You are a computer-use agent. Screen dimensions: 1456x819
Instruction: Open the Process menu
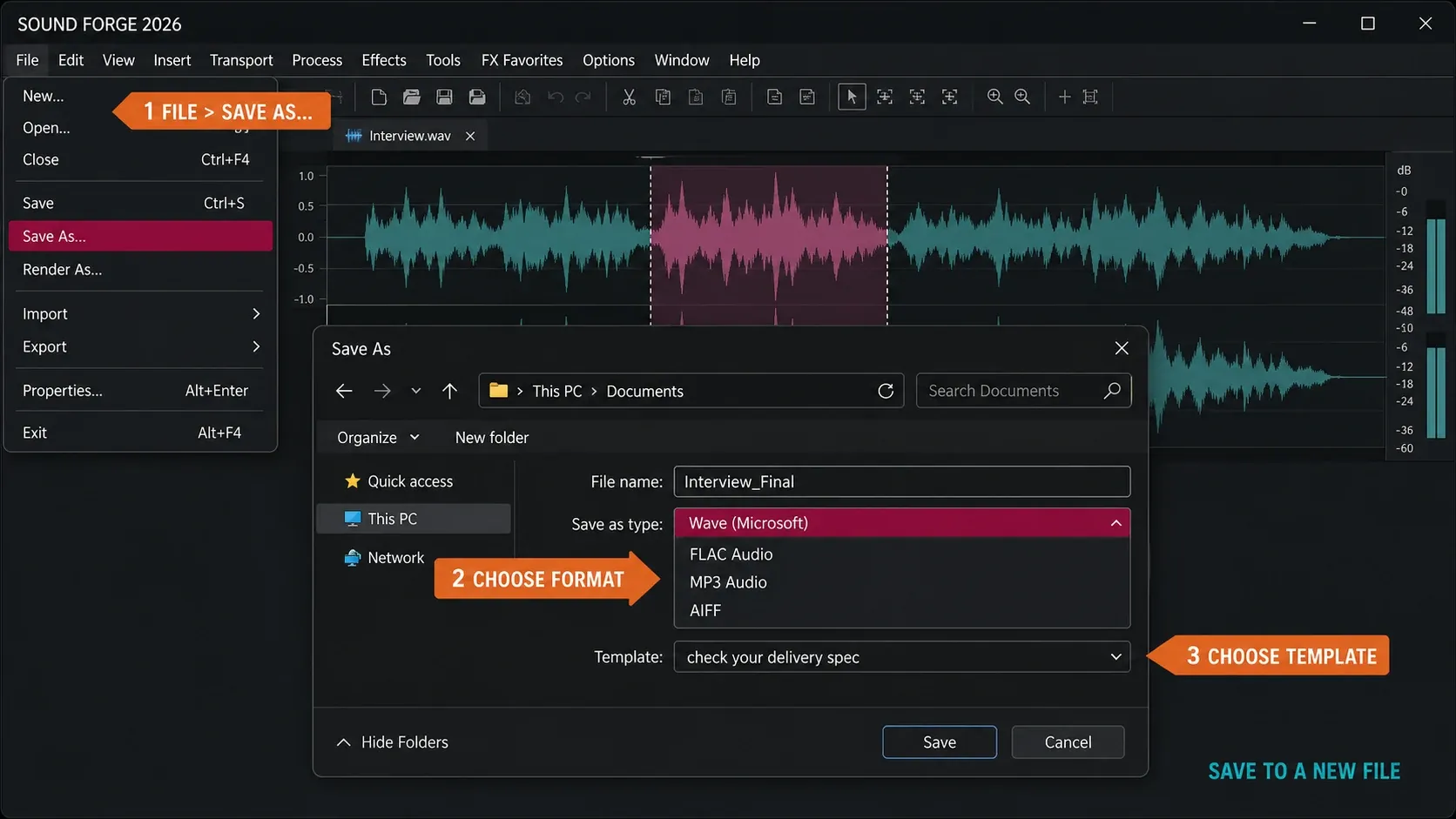[x=317, y=60]
